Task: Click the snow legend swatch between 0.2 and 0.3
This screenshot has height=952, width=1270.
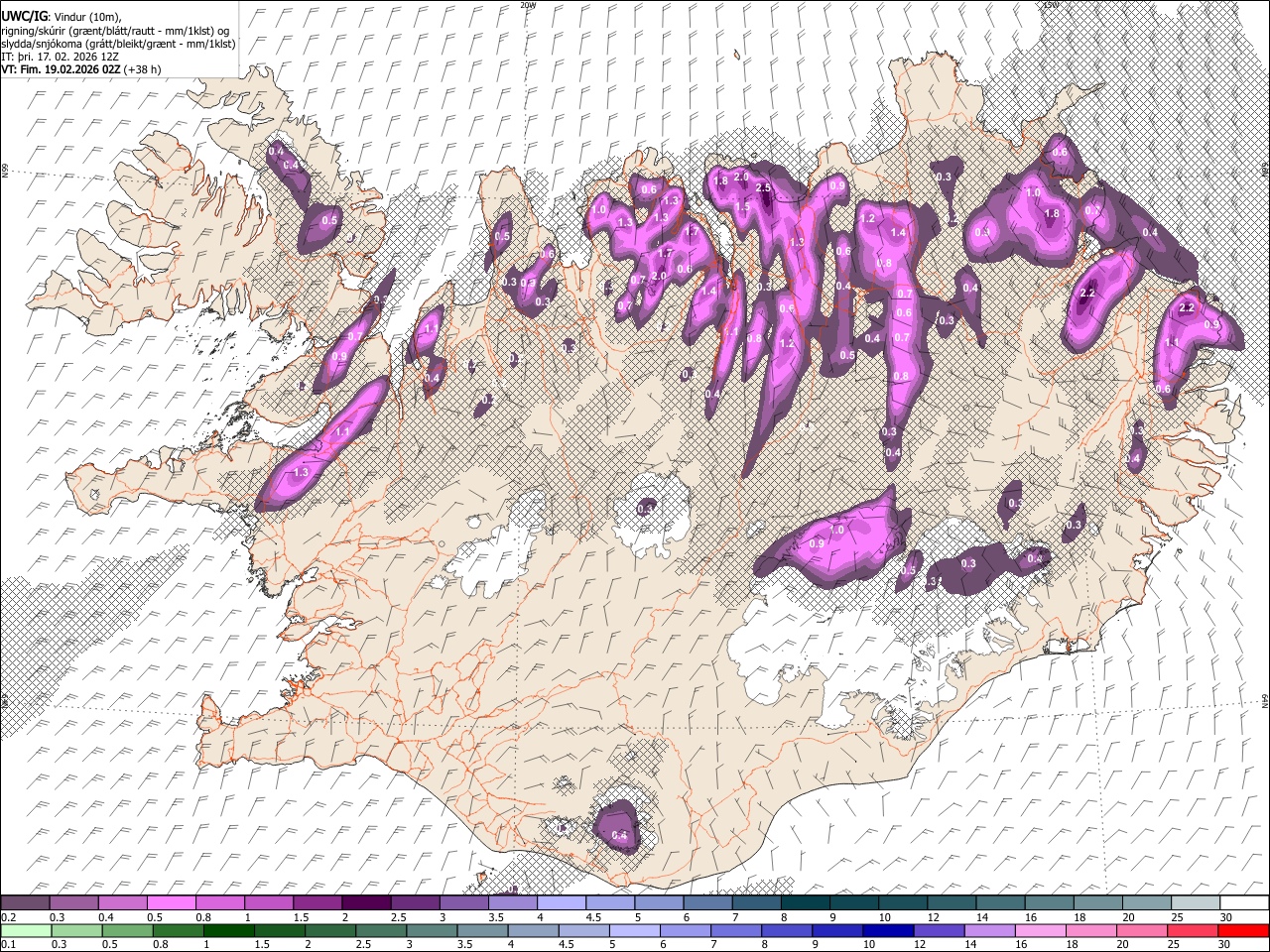Action: tap(25, 903)
